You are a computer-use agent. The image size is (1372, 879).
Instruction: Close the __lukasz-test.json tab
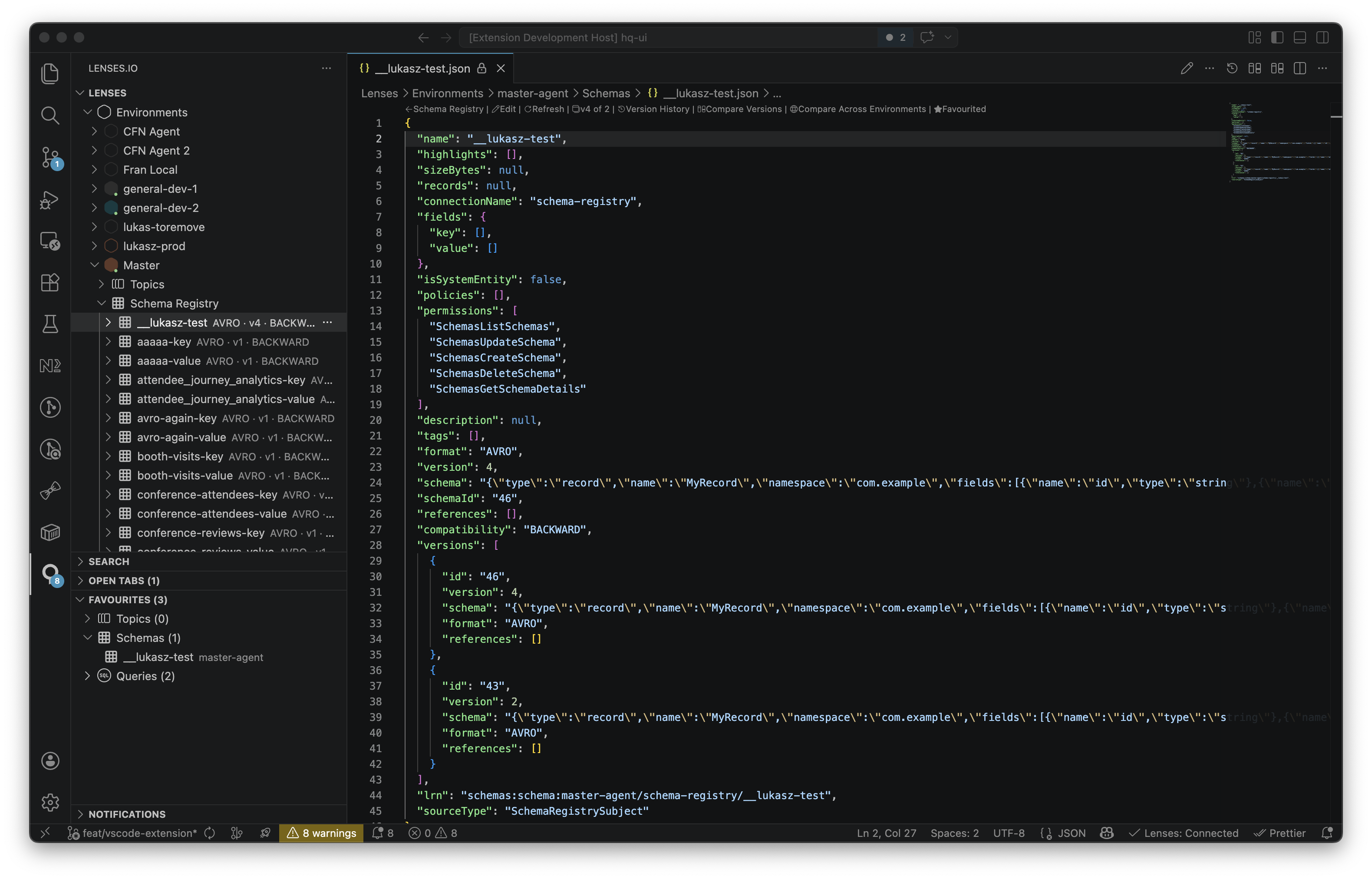tap(501, 69)
